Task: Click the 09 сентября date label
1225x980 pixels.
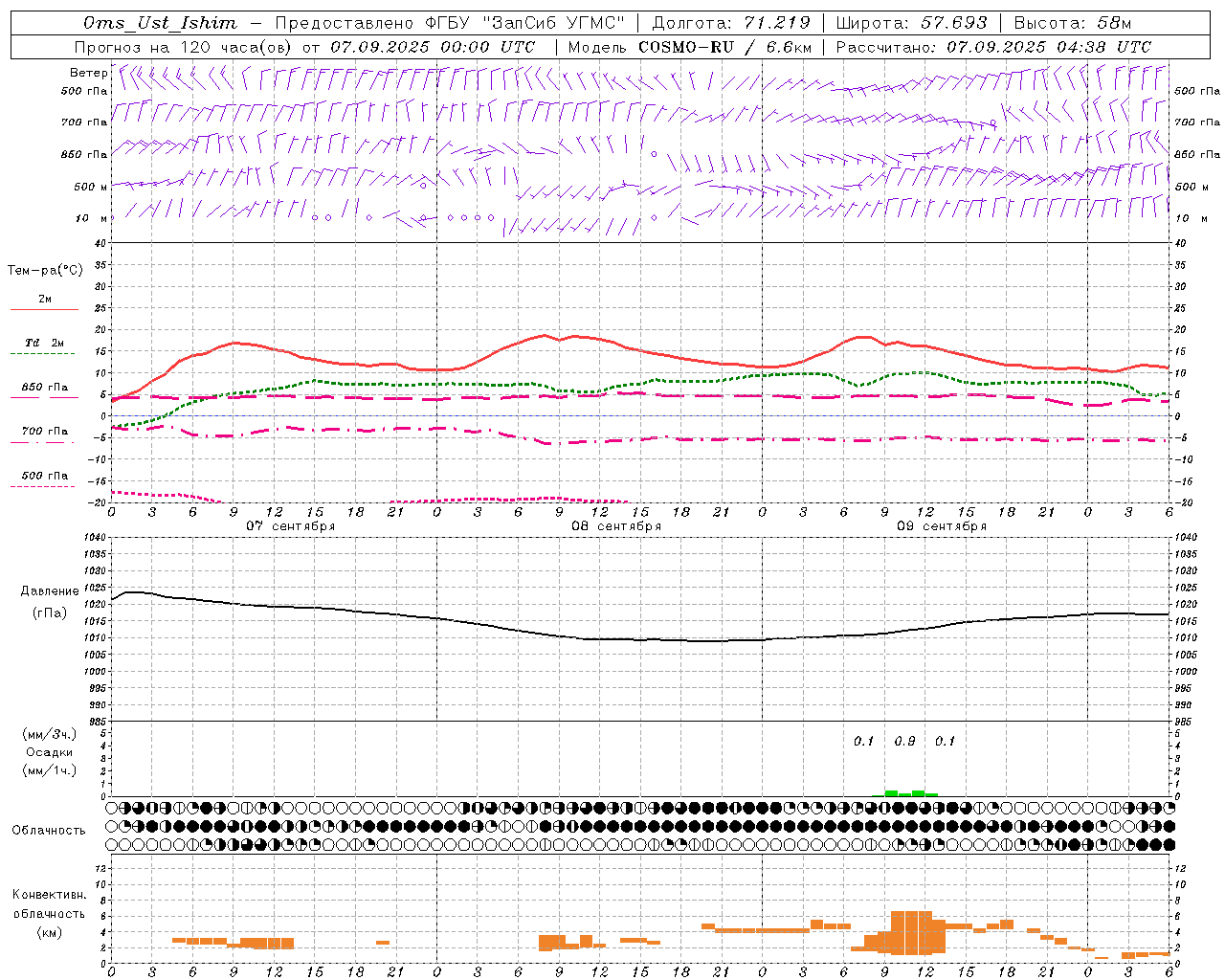Action: [942, 526]
